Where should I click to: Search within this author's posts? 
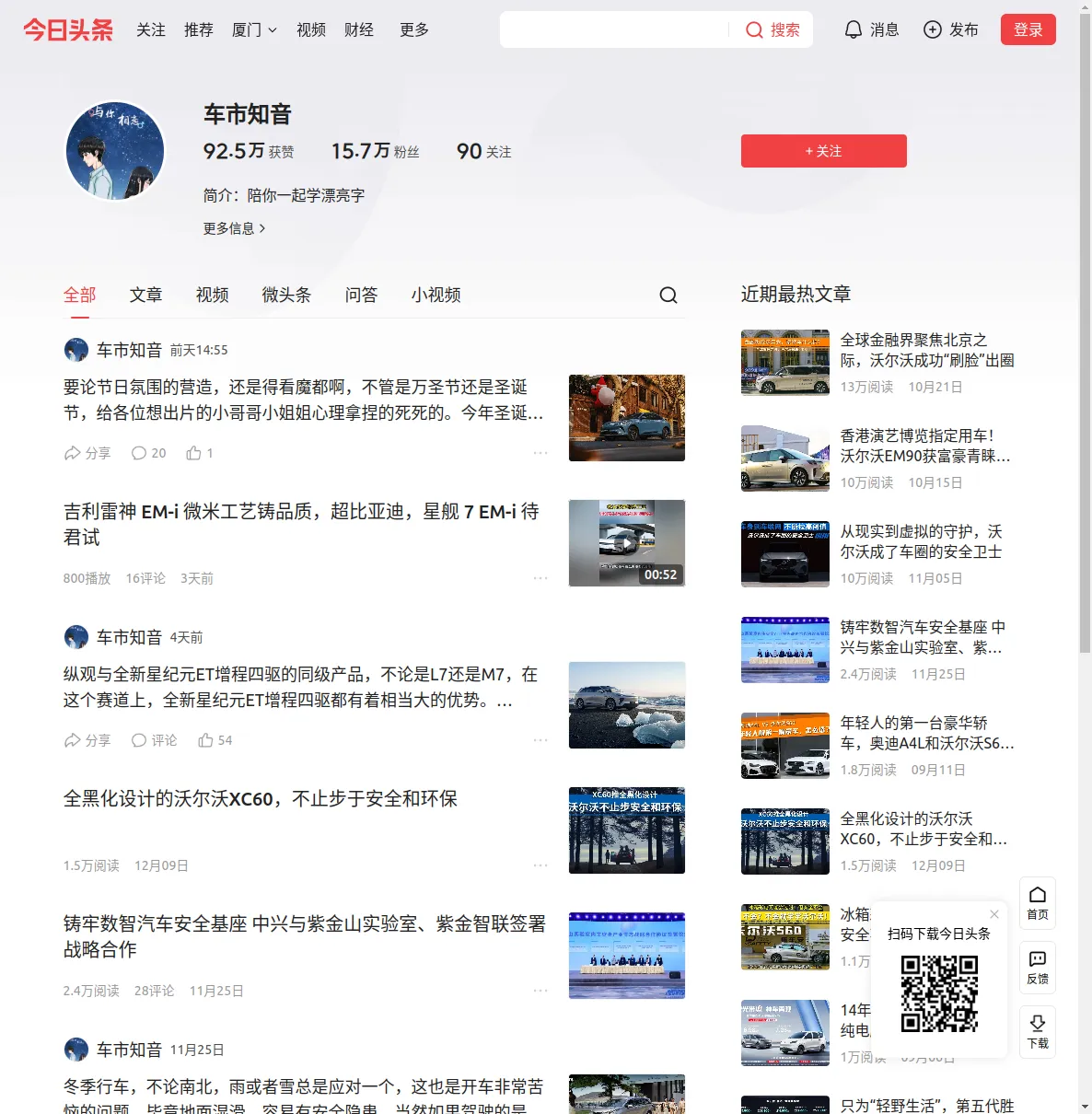(x=668, y=295)
